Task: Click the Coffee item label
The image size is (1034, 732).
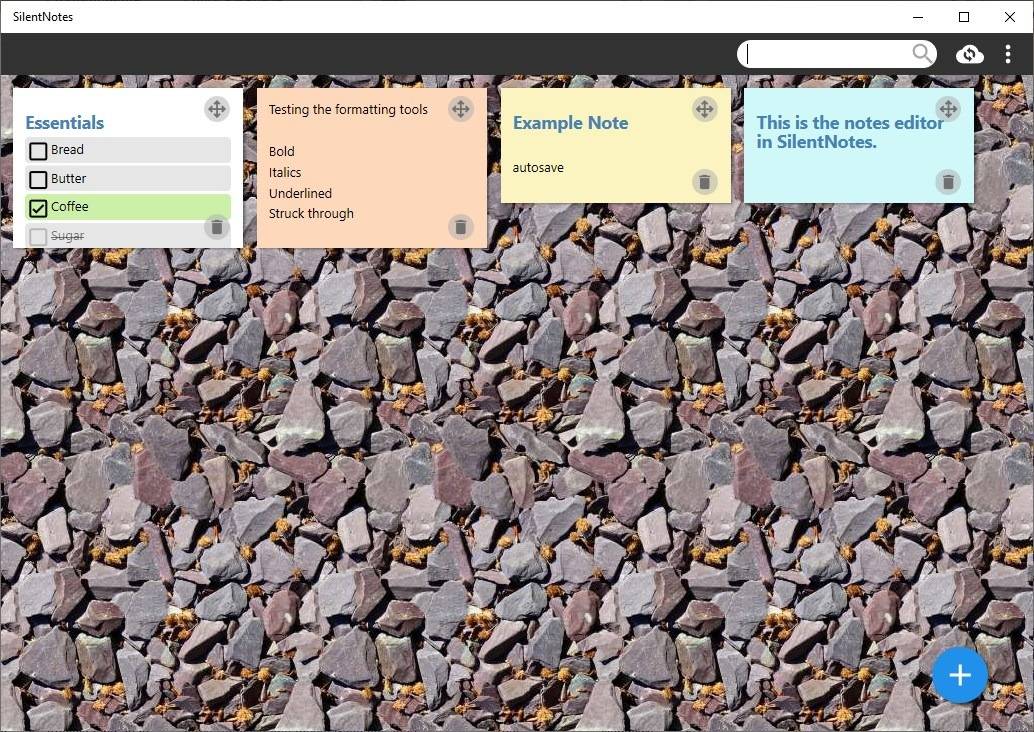Action: (x=69, y=206)
